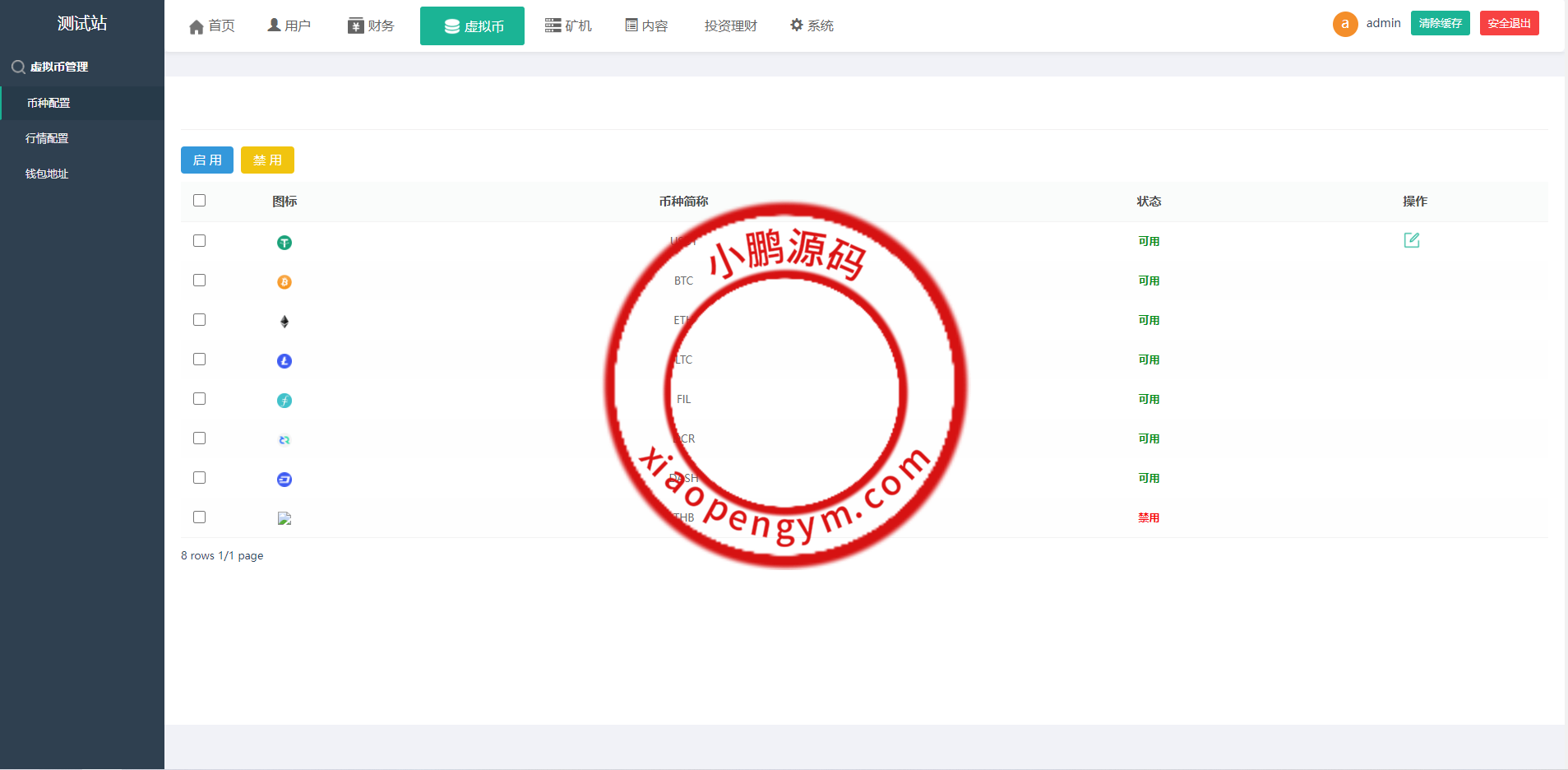Viewport: 1568px width, 770px height.
Task: Open 行情配置 in the sidebar
Action: click(x=47, y=138)
